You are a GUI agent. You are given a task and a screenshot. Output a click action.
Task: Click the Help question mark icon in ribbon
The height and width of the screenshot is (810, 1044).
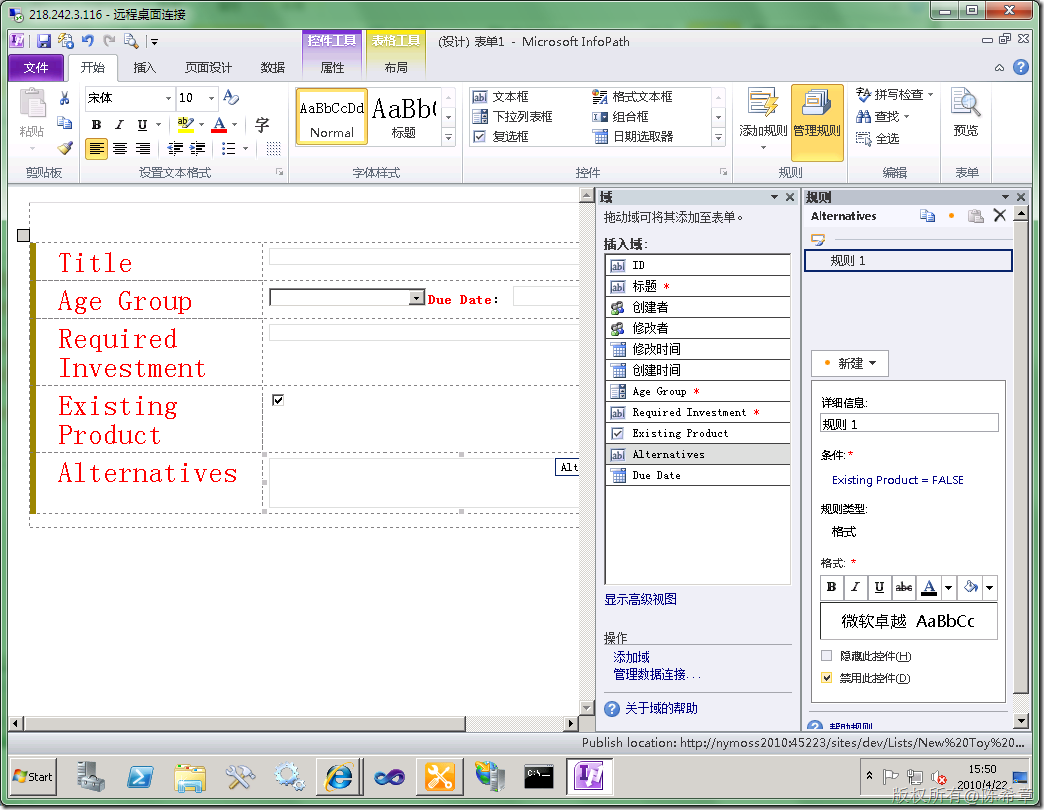1021,67
